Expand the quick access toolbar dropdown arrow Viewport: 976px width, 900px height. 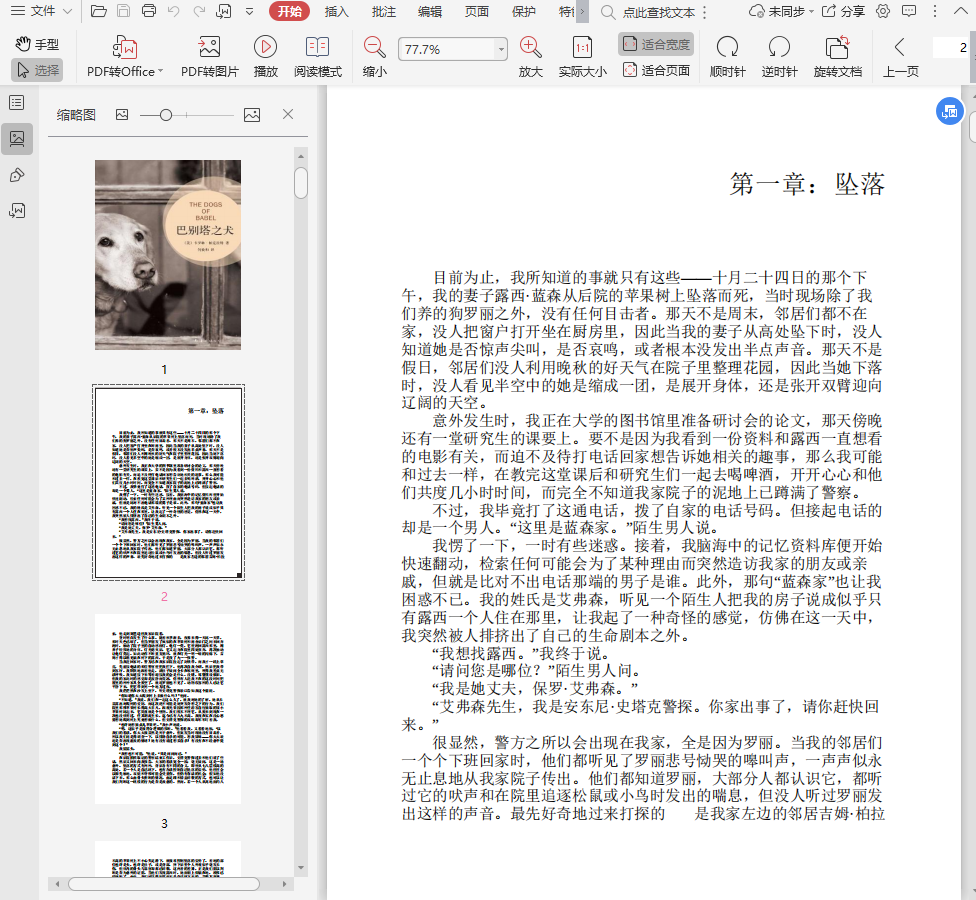250,11
